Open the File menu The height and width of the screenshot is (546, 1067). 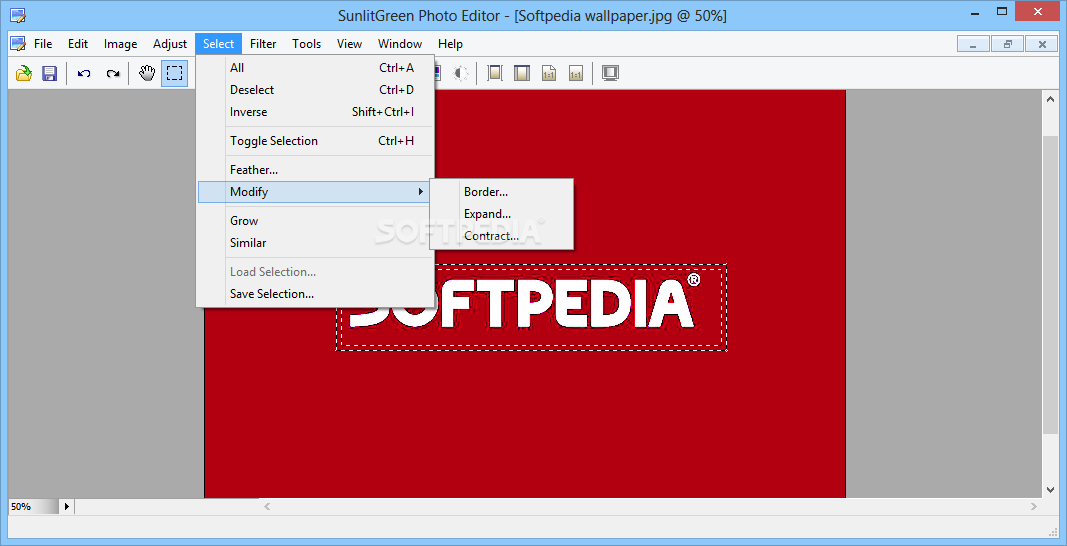43,44
